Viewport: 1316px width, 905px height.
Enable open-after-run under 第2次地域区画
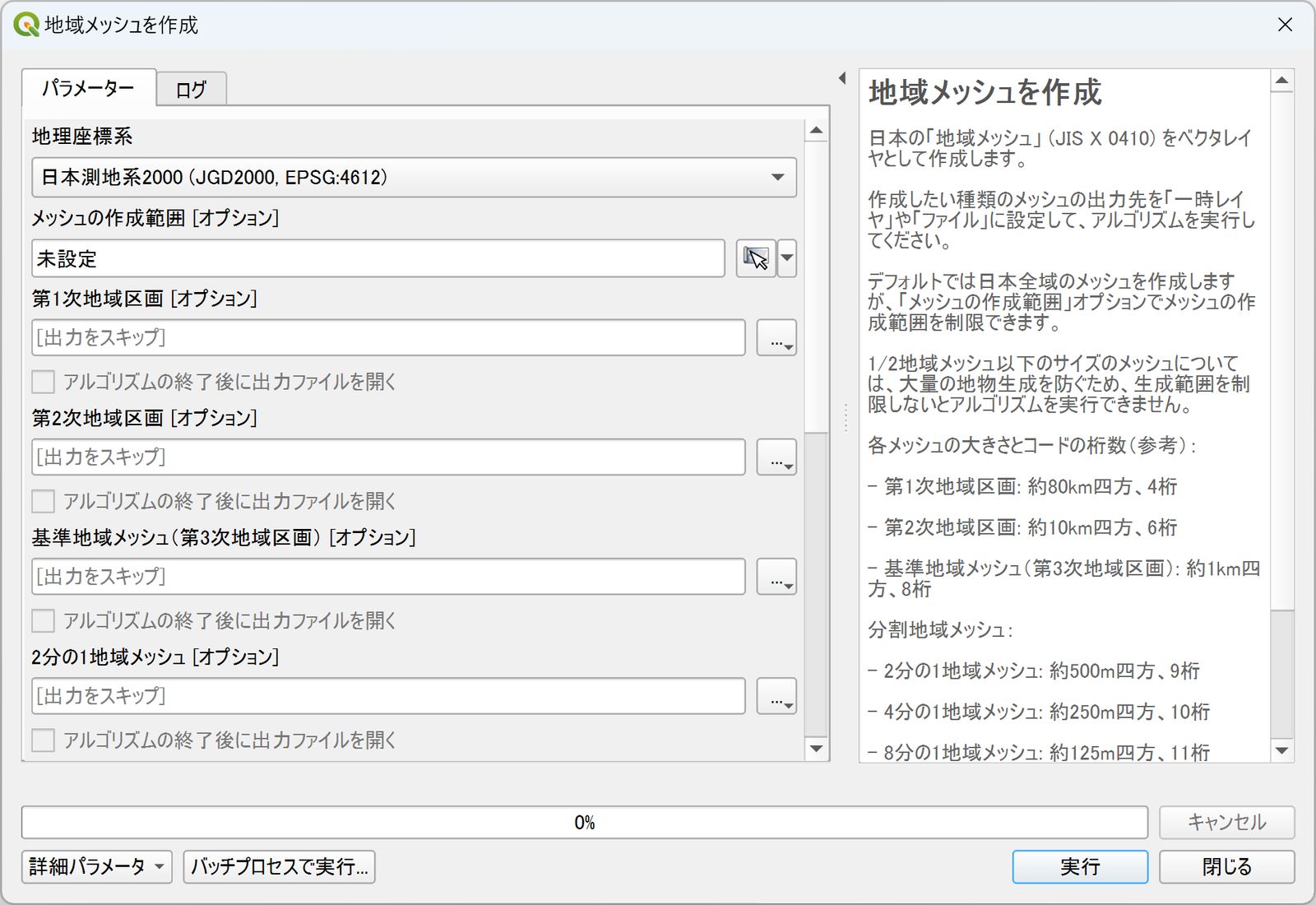pos(43,501)
